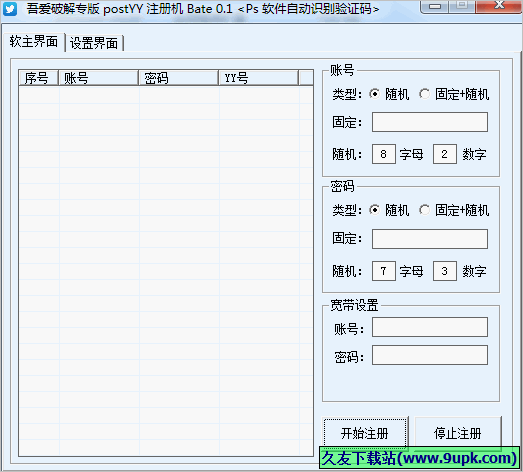This screenshot has width=523, height=472.
Task: Sort list by 序号 column header
Action: 38,78
